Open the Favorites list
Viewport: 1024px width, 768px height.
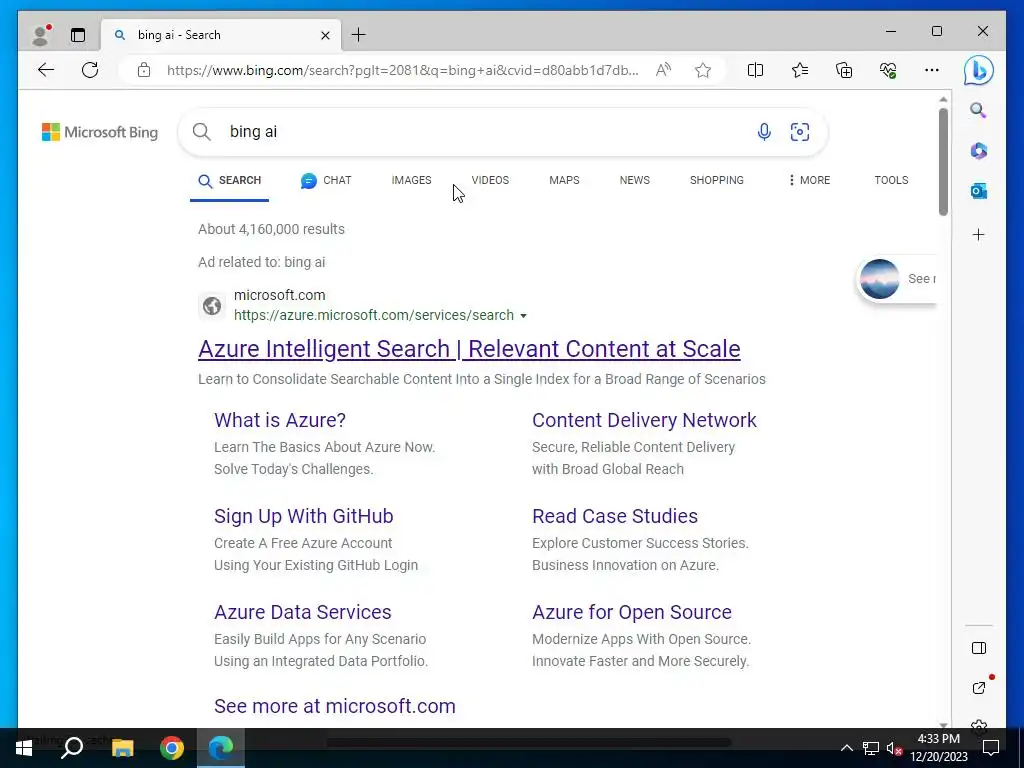(800, 70)
